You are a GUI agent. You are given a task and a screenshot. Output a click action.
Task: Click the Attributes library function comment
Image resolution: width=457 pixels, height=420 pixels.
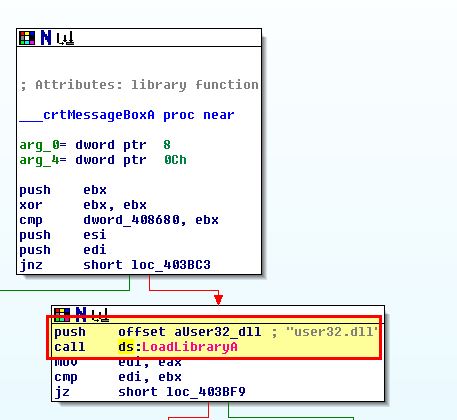[x=139, y=85]
